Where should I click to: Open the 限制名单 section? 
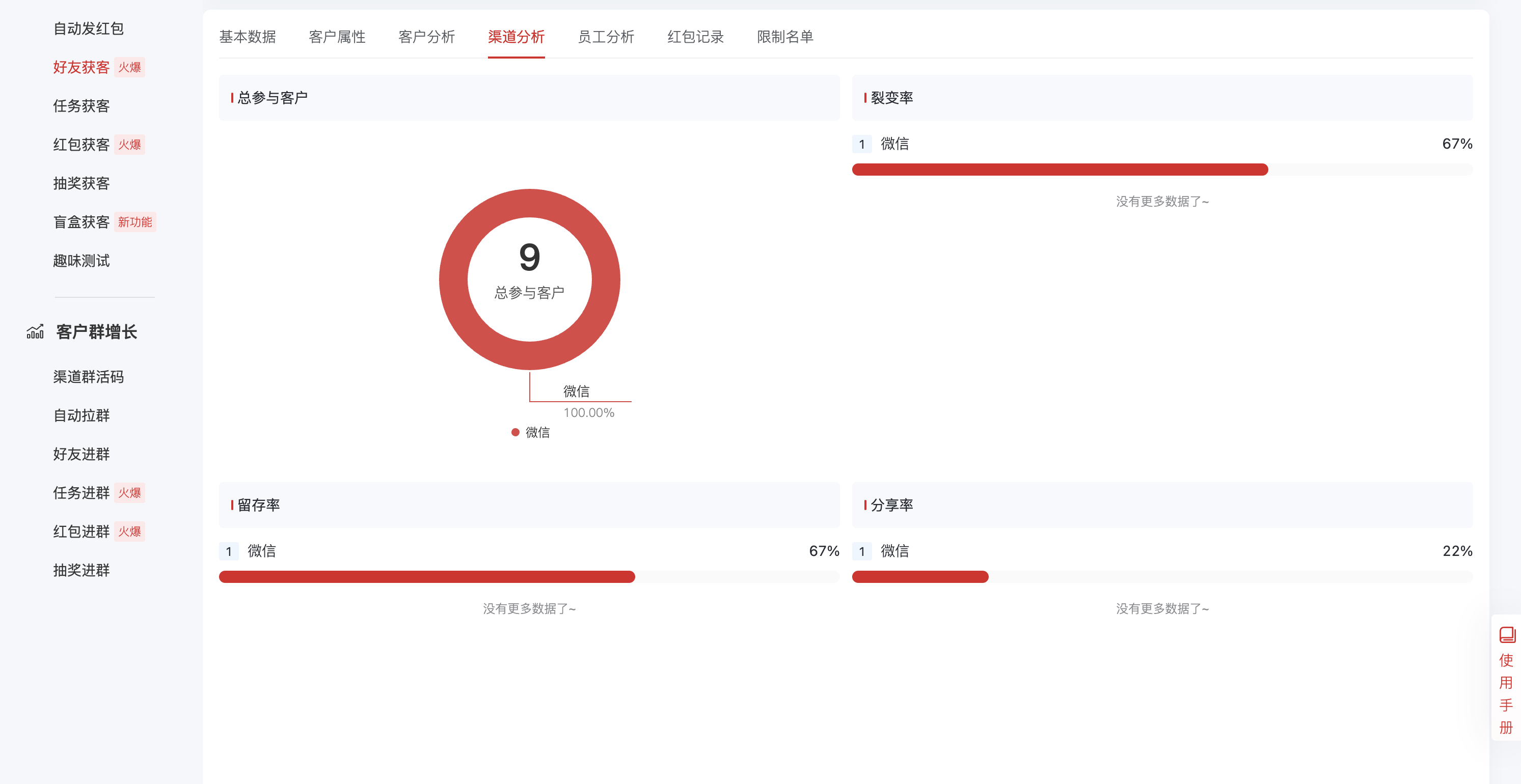(785, 37)
